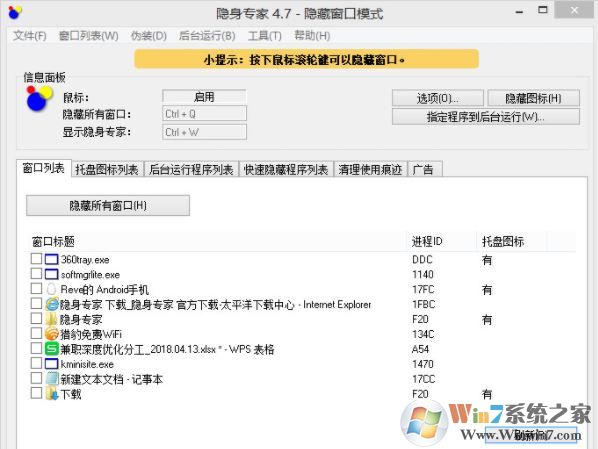Click the 启用 mouse button

click(204, 97)
